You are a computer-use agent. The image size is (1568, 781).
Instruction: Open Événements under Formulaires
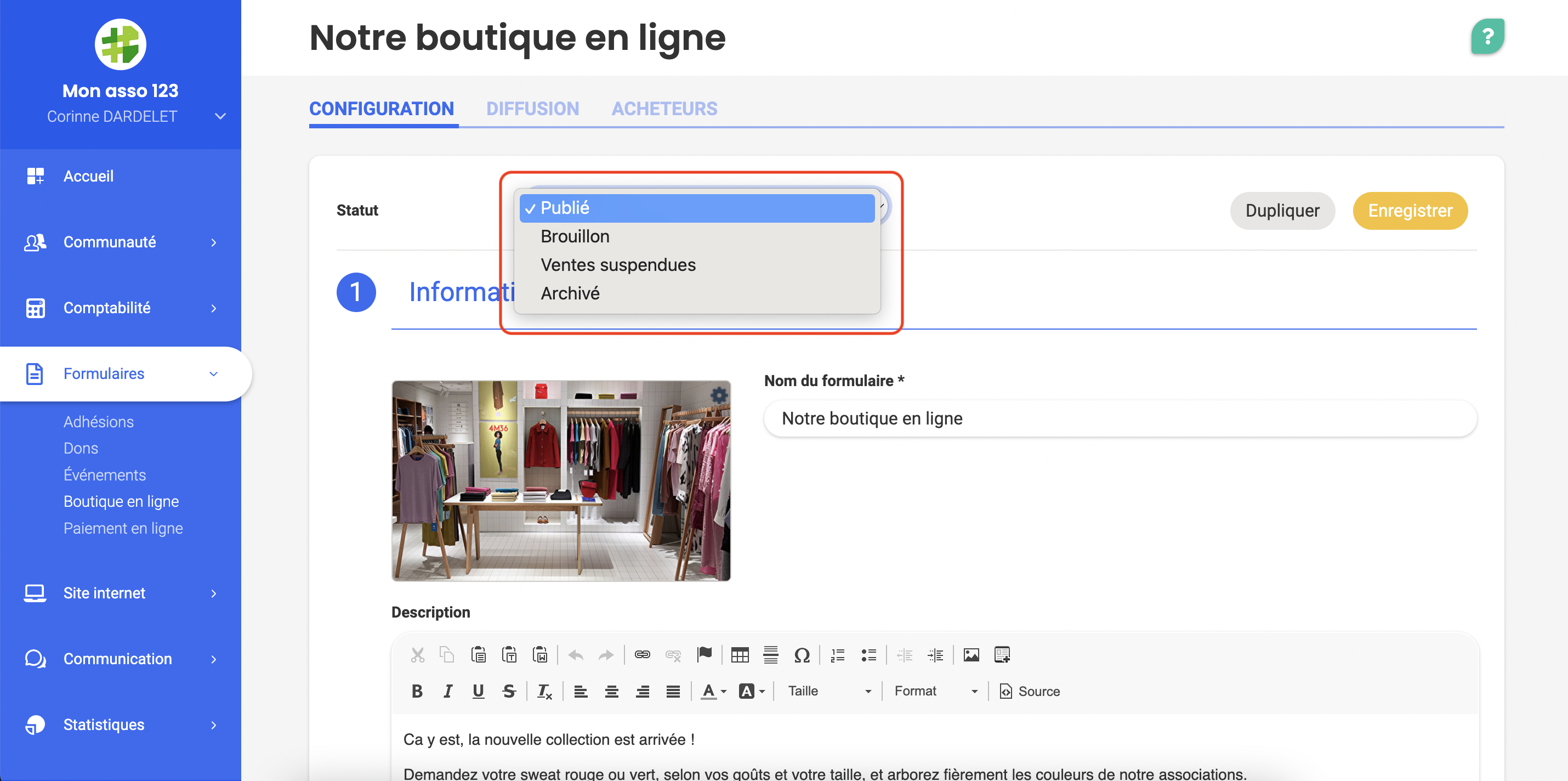tap(105, 474)
